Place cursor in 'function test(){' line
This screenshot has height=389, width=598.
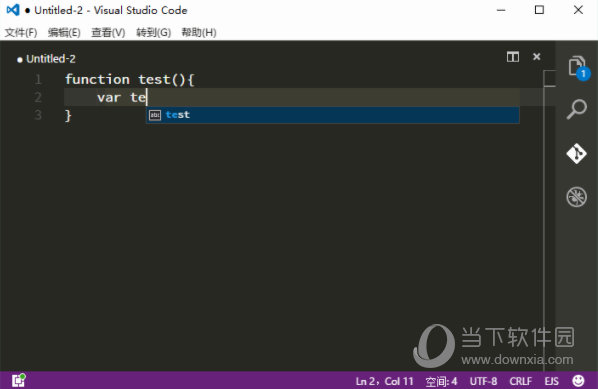coord(130,79)
